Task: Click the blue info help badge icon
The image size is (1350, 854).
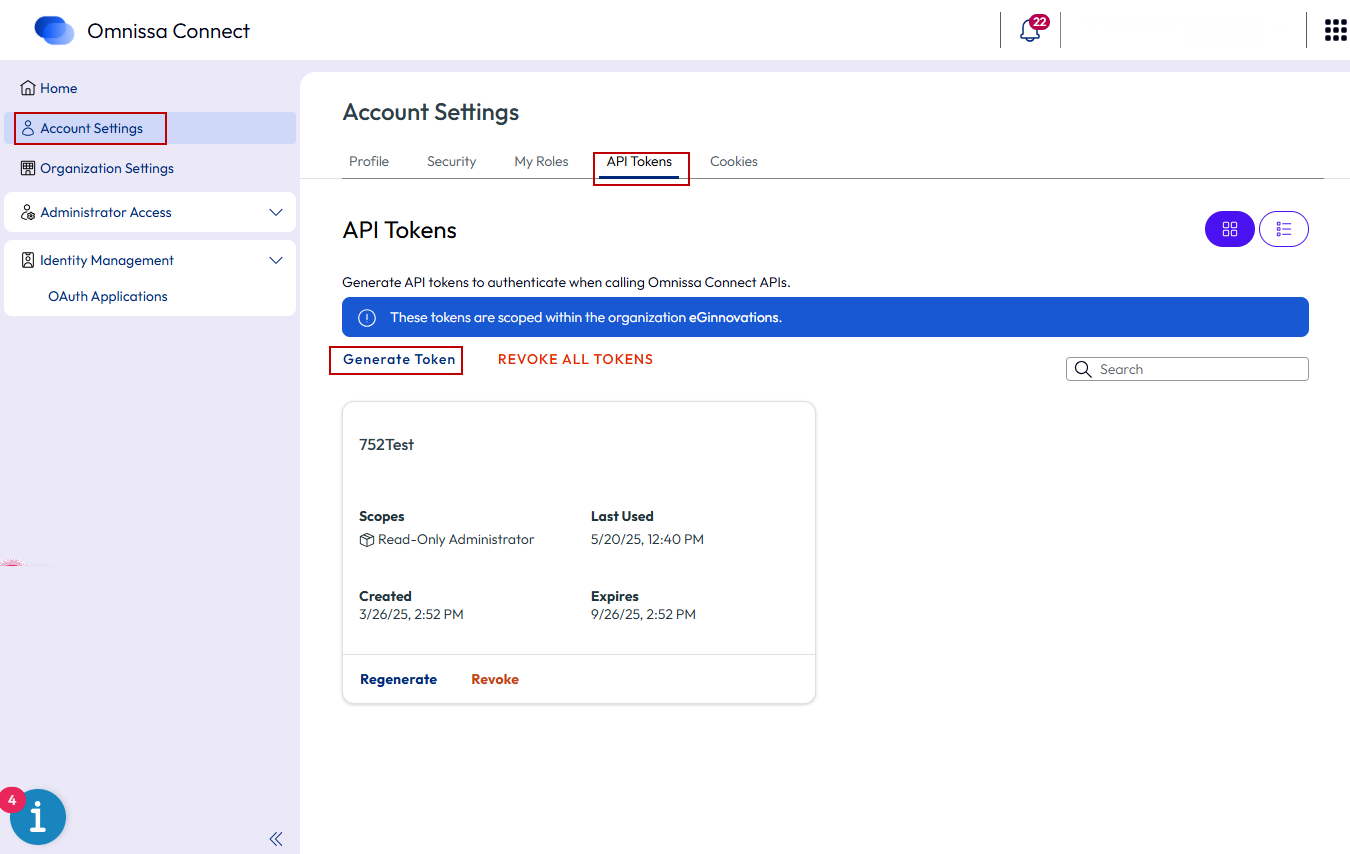Action: click(38, 818)
